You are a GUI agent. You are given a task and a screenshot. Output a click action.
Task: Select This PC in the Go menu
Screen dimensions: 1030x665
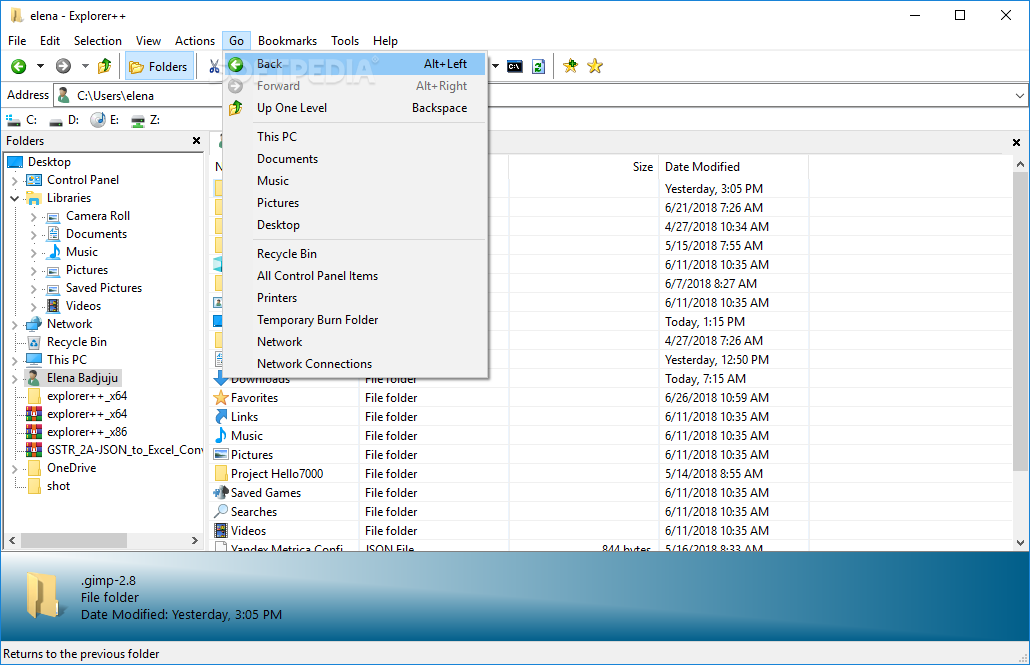tap(355, 137)
